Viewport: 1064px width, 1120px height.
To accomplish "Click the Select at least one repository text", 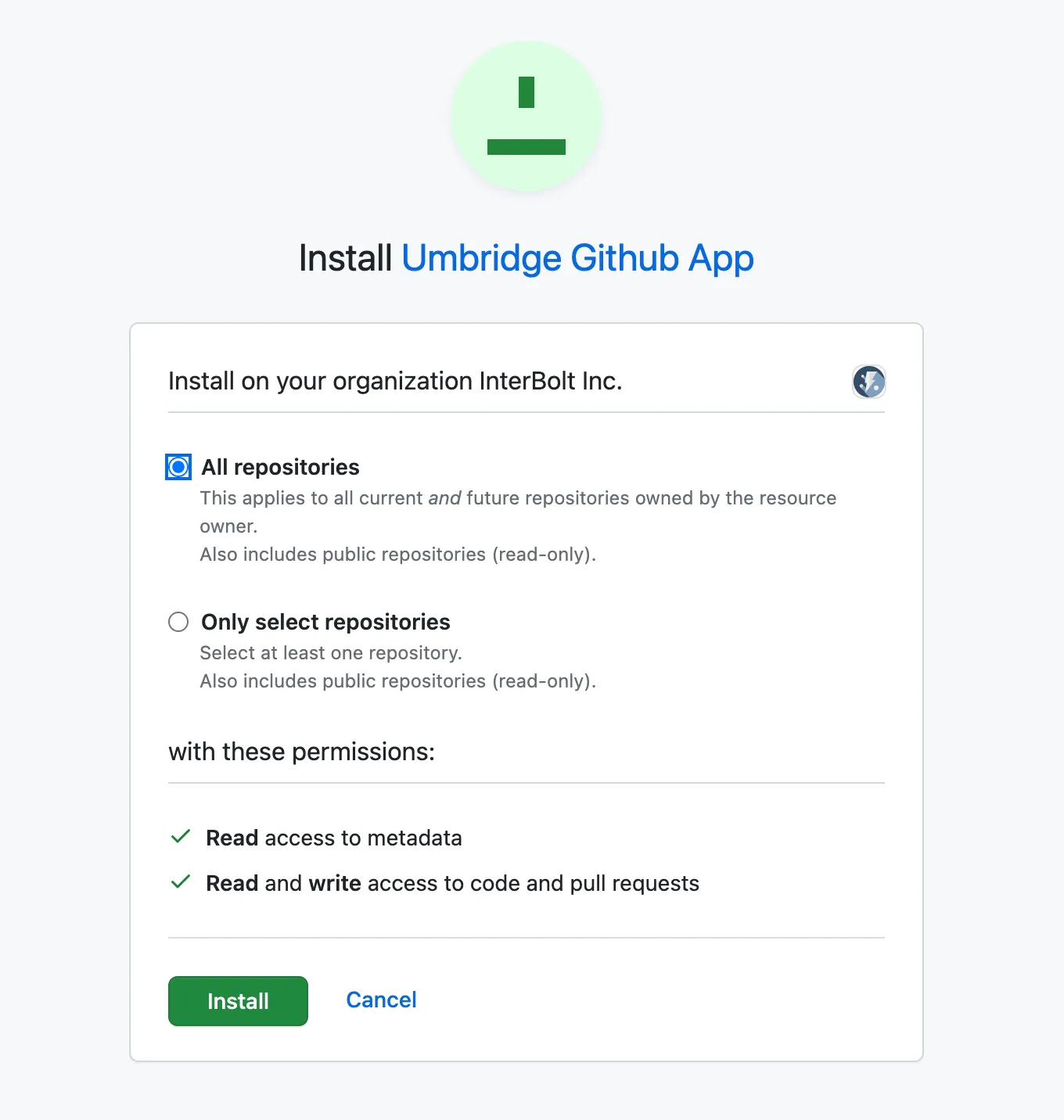I will point(331,653).
